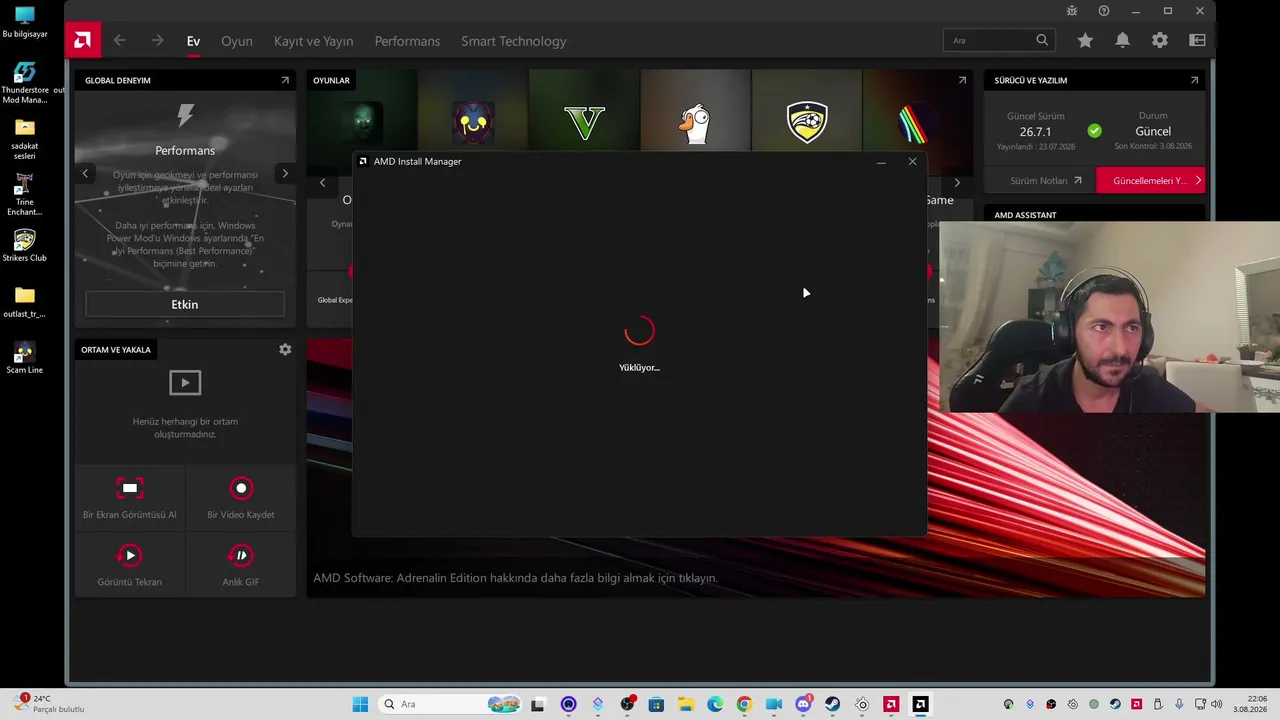Open the taskbar clock showing 22:06
Viewport: 1280px width, 720px height.
pyautogui.click(x=1250, y=704)
